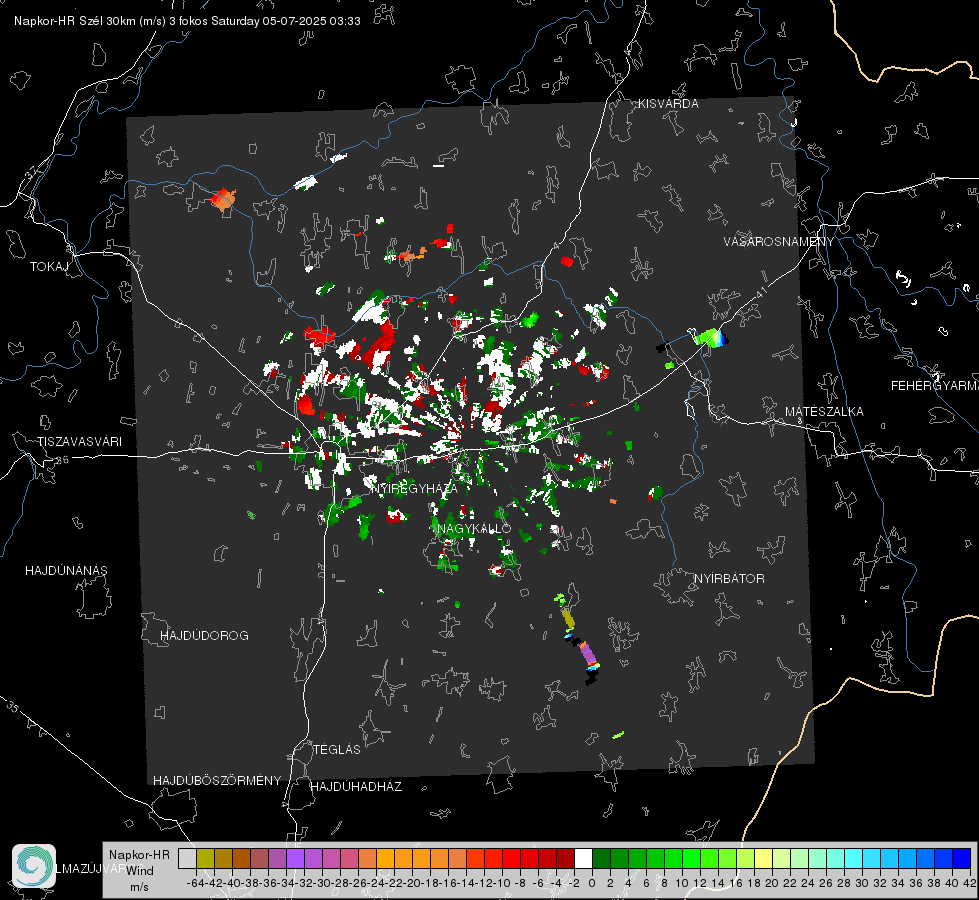Click the TISZAVASVÁRI label
979x900 pixels.
coord(79,442)
